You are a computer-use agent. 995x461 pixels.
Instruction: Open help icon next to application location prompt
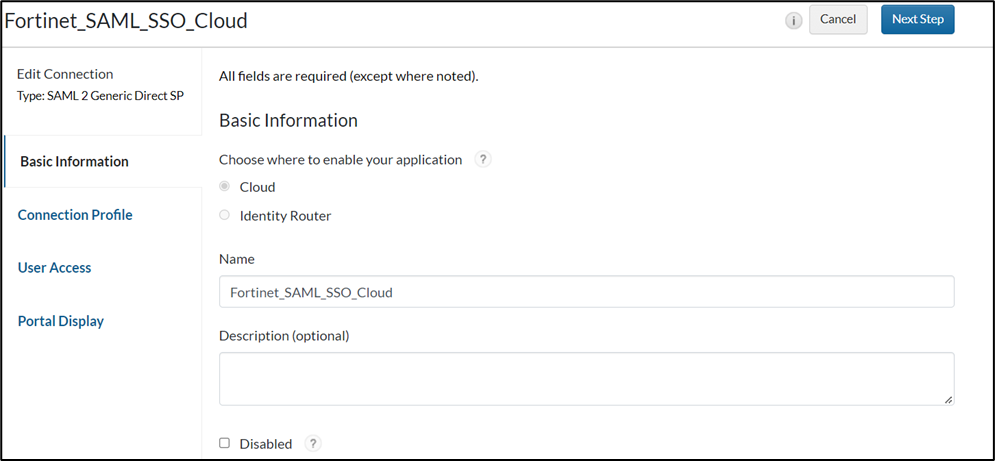pyautogui.click(x=483, y=159)
